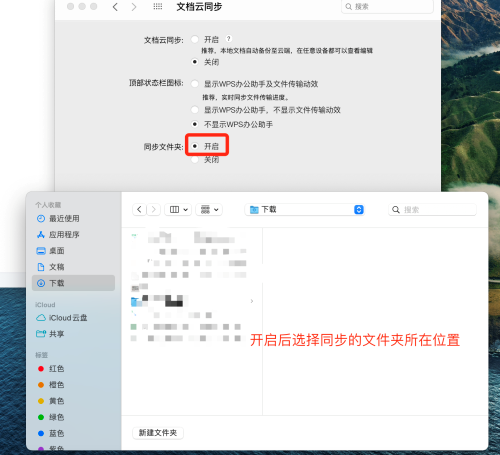Open the column view mode dropdown
500x455 pixels.
tap(179, 210)
